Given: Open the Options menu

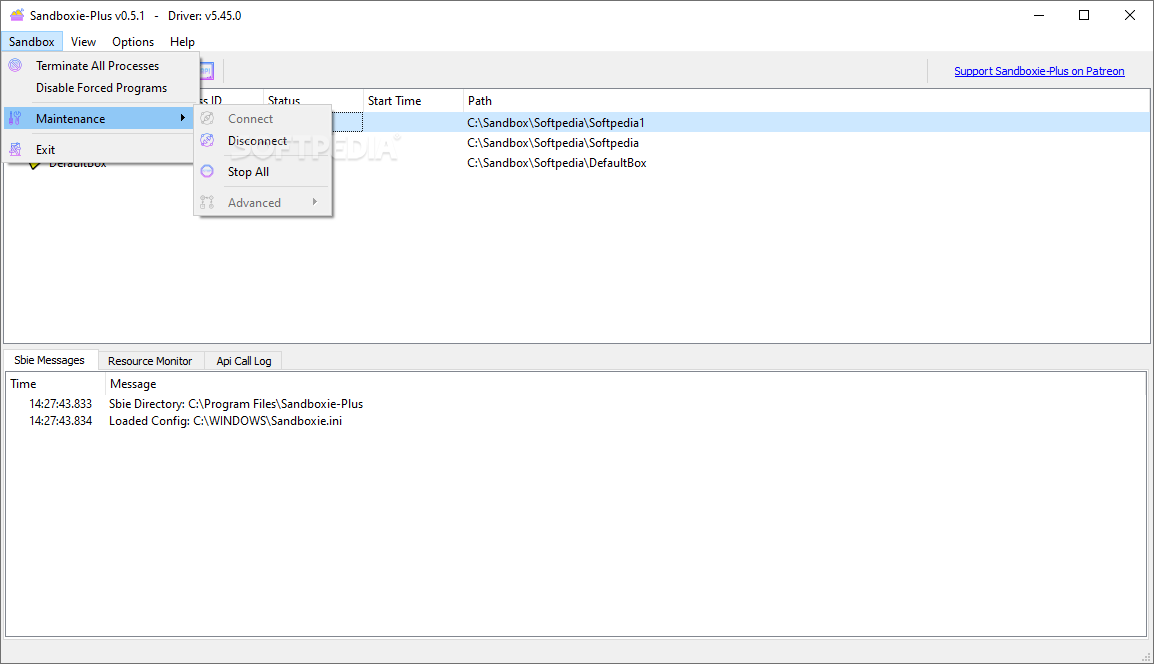Looking at the screenshot, I should coord(133,42).
